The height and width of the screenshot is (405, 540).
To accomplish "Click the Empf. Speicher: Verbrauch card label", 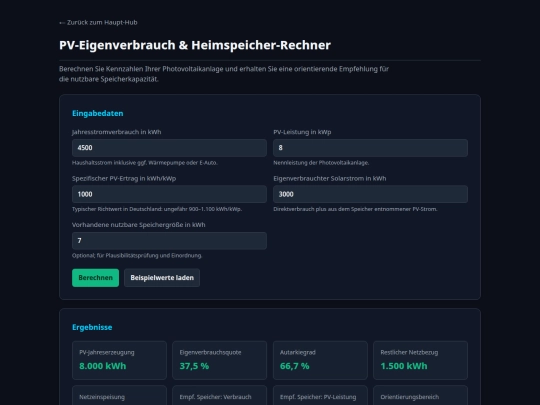I will [215, 397].
